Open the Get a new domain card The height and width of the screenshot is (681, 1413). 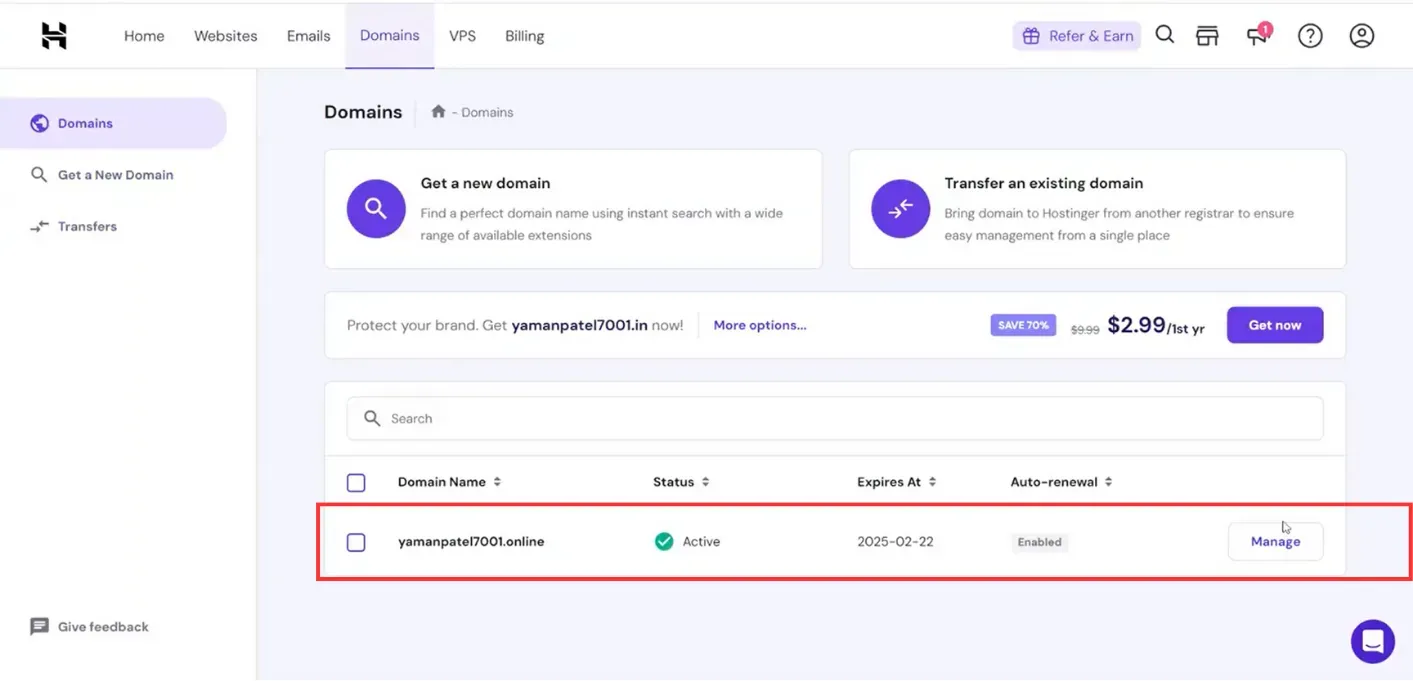pyautogui.click(x=573, y=209)
